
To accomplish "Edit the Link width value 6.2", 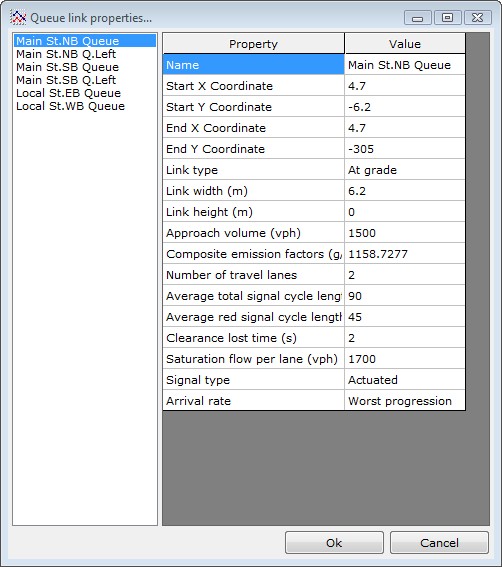I will pos(405,191).
